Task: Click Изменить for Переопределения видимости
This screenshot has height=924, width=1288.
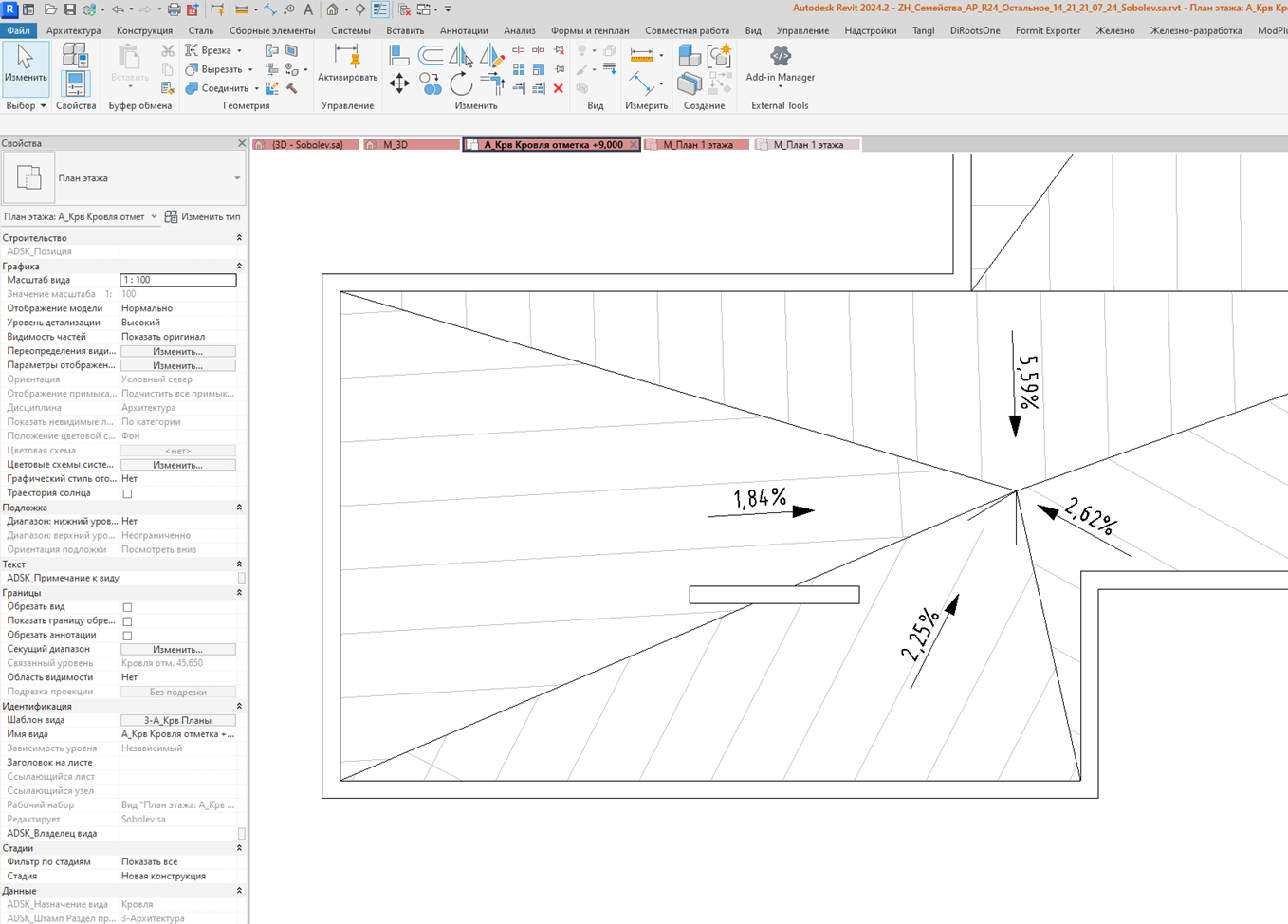Action: point(178,351)
